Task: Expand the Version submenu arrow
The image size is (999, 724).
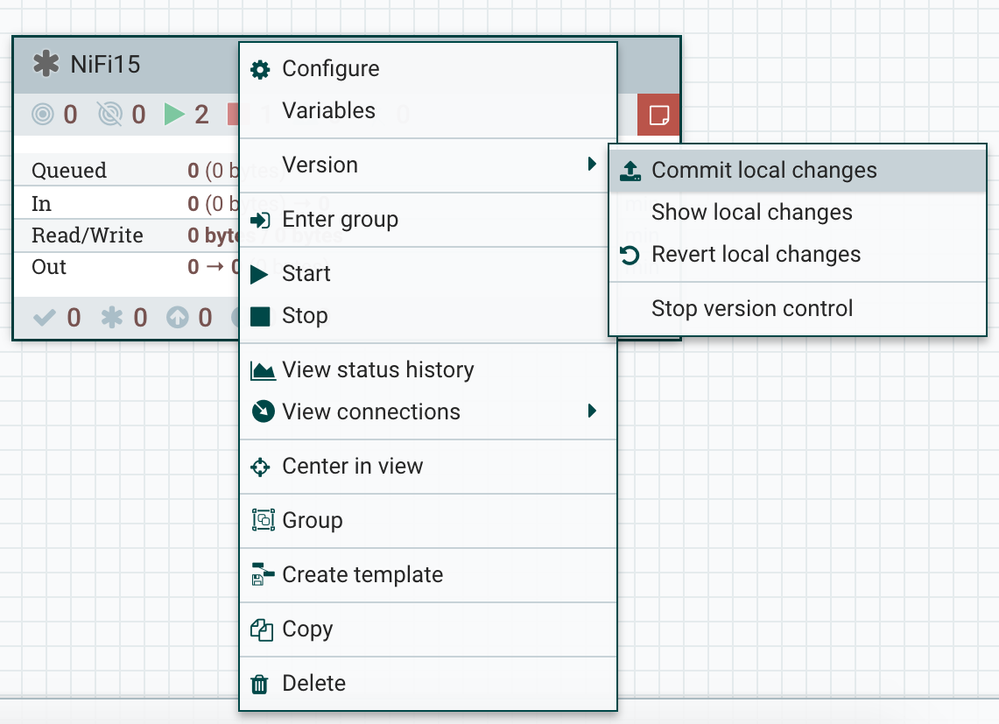Action: 593,165
